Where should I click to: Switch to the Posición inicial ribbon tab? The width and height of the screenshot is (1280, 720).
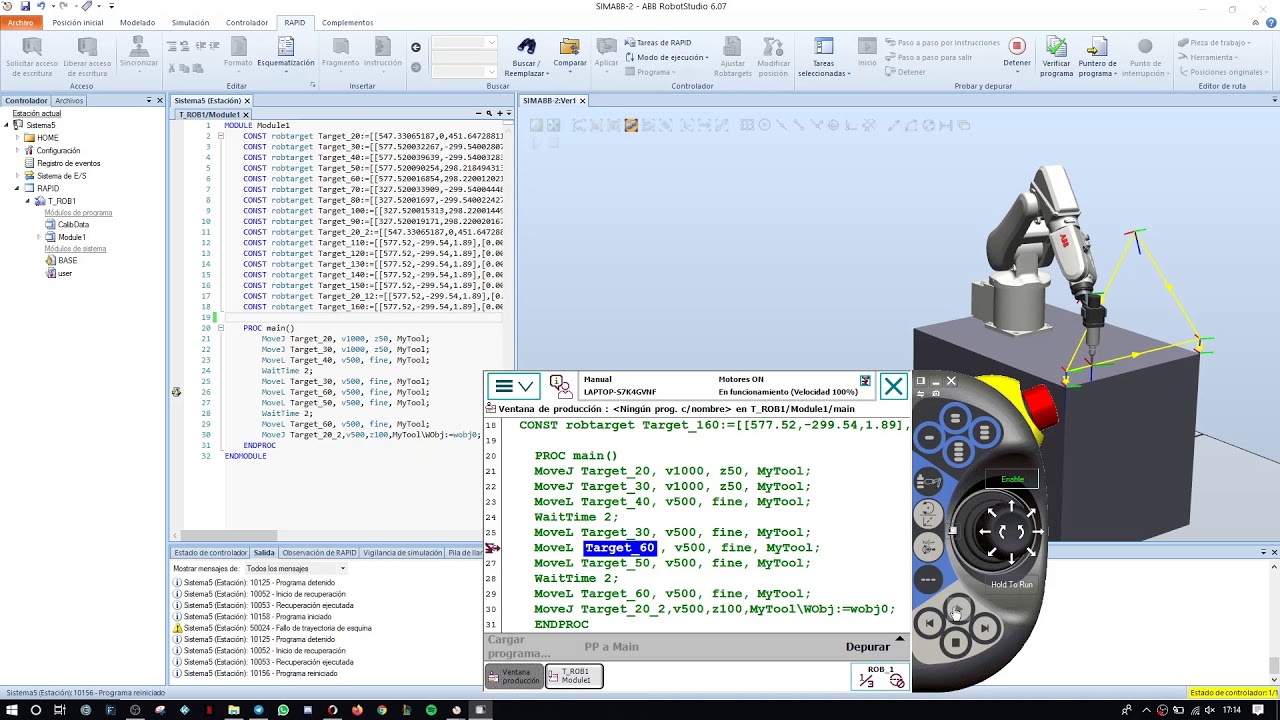click(78, 22)
